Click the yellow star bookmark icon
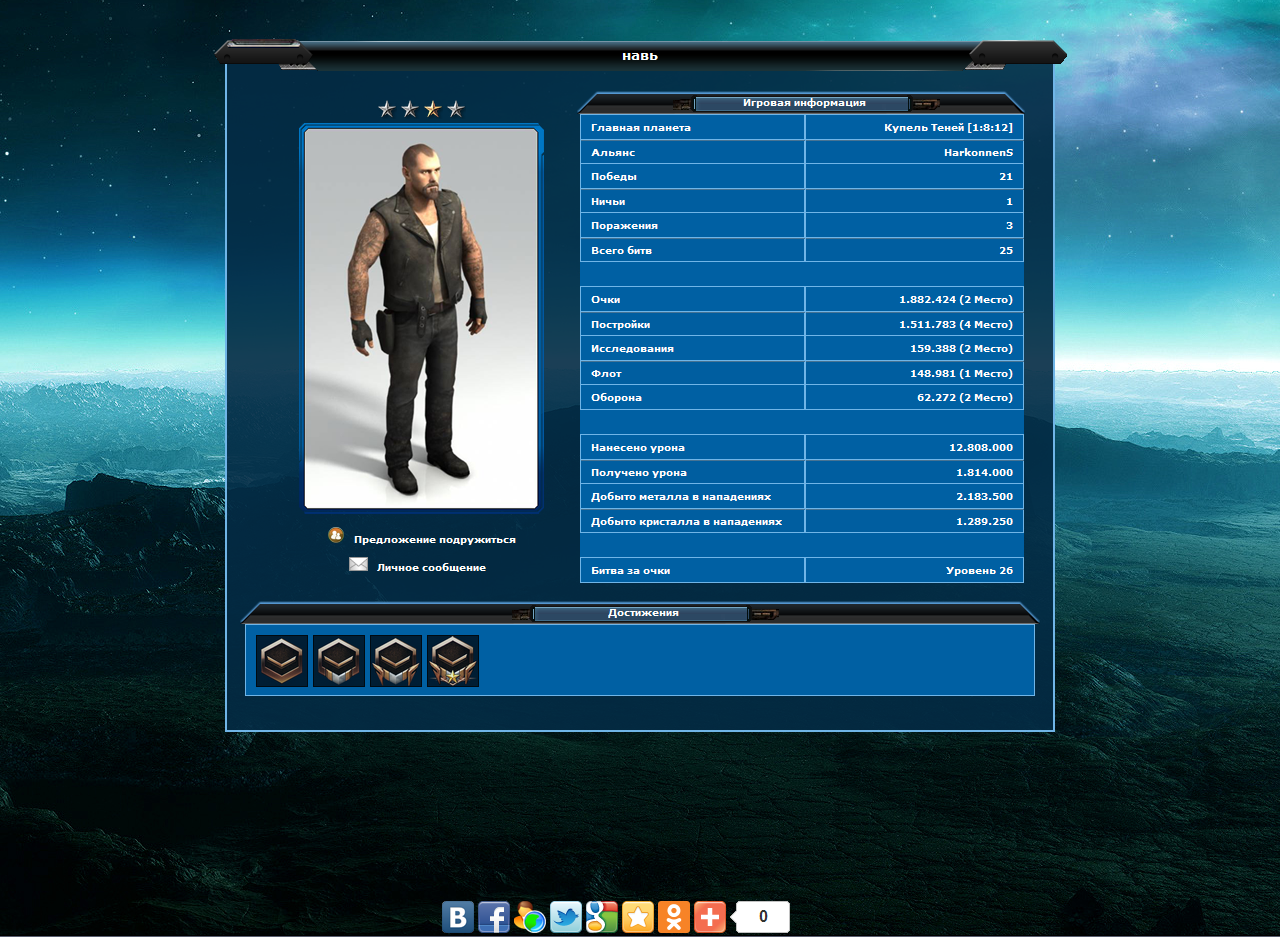 click(638, 917)
